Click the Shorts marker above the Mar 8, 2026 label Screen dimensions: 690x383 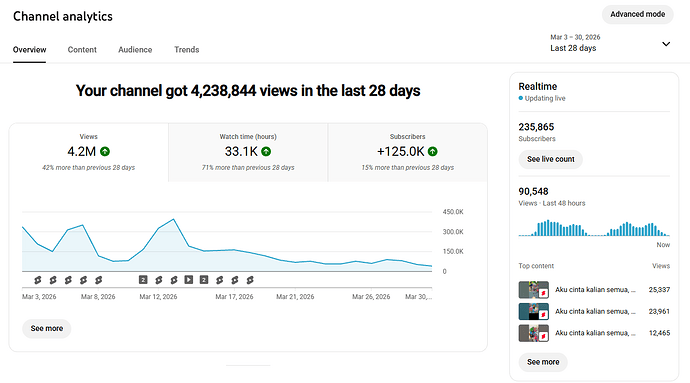coord(99,280)
